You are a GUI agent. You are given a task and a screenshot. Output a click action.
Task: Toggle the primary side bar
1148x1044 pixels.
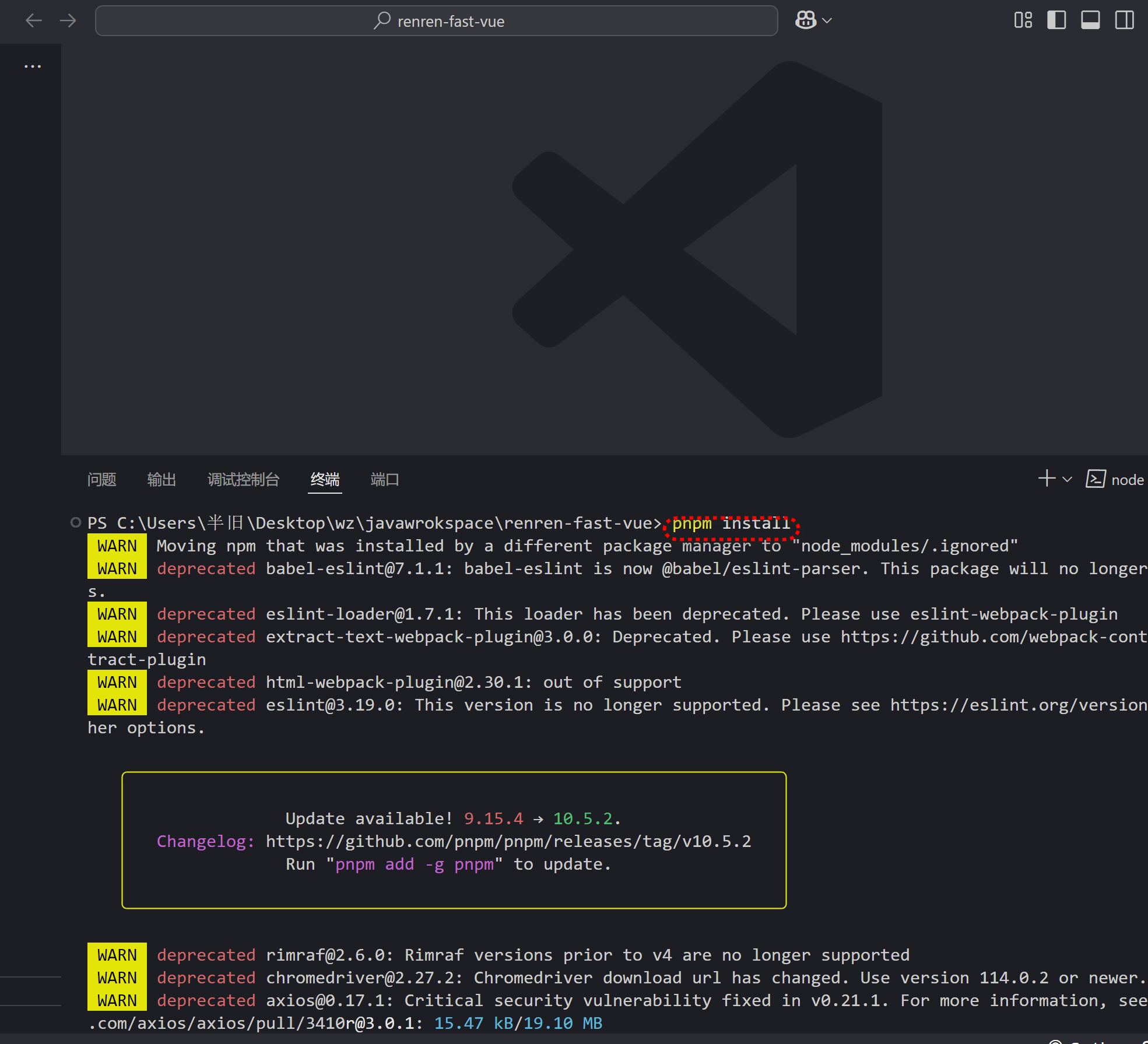pos(1056,20)
